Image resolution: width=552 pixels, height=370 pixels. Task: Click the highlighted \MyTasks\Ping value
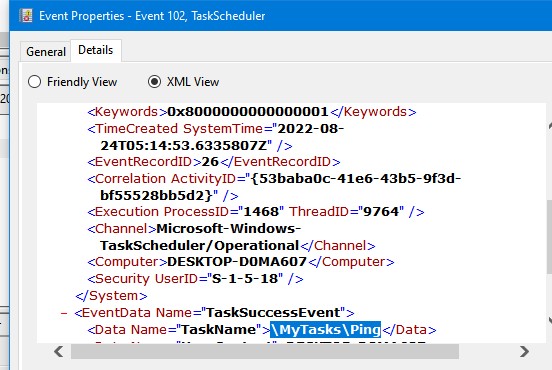pyautogui.click(x=326, y=330)
